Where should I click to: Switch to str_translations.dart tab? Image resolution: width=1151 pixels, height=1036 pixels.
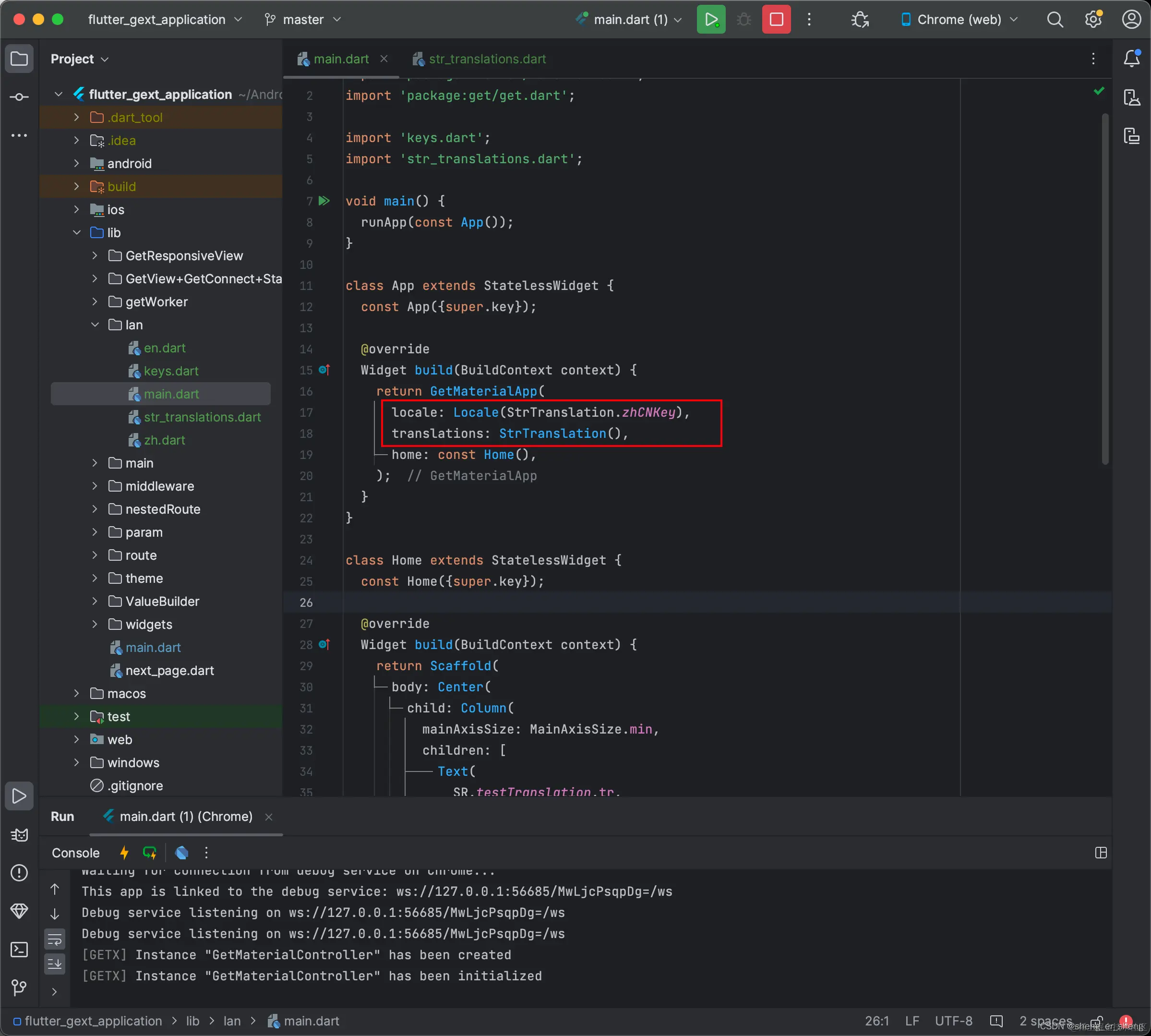tap(487, 59)
